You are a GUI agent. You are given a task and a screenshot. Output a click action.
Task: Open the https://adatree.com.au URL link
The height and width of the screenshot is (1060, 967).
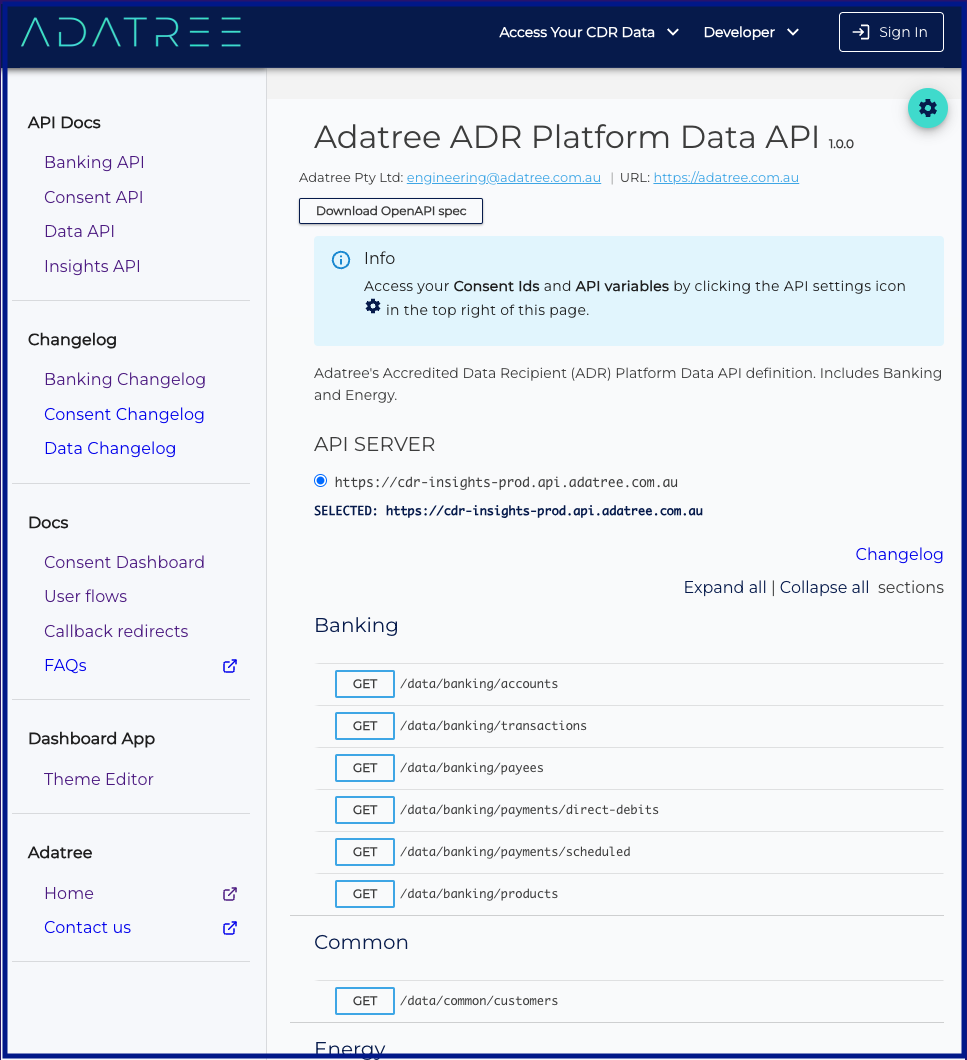click(x=726, y=177)
